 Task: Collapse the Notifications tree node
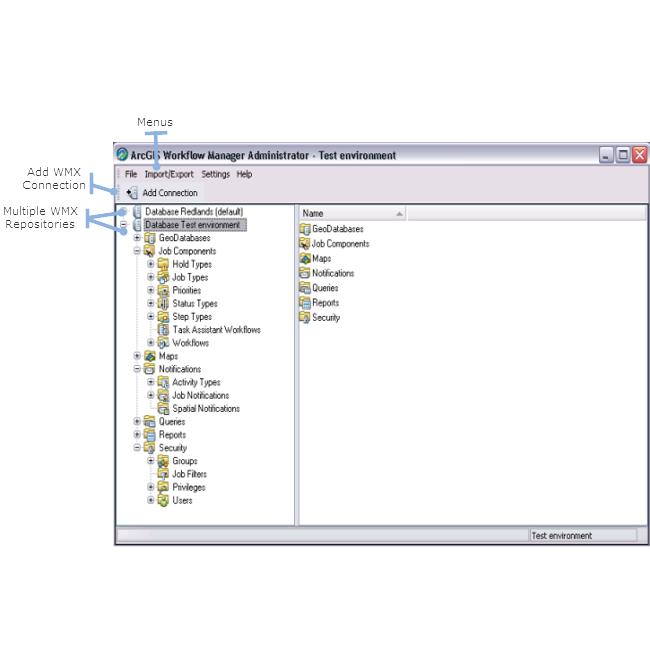pos(137,369)
